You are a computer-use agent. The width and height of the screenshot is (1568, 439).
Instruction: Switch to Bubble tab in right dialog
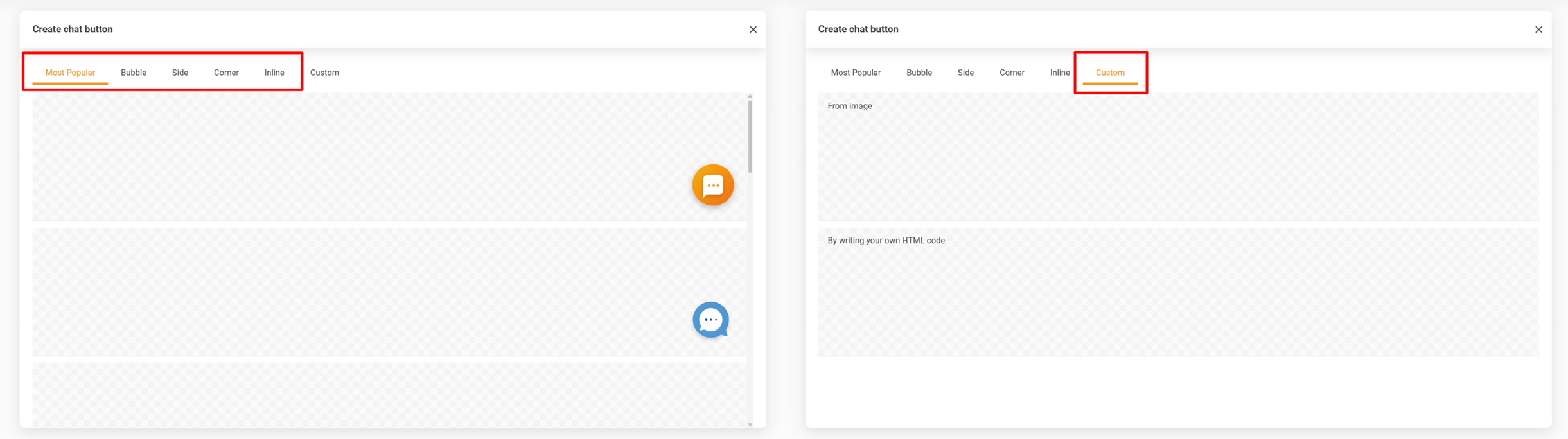[919, 73]
